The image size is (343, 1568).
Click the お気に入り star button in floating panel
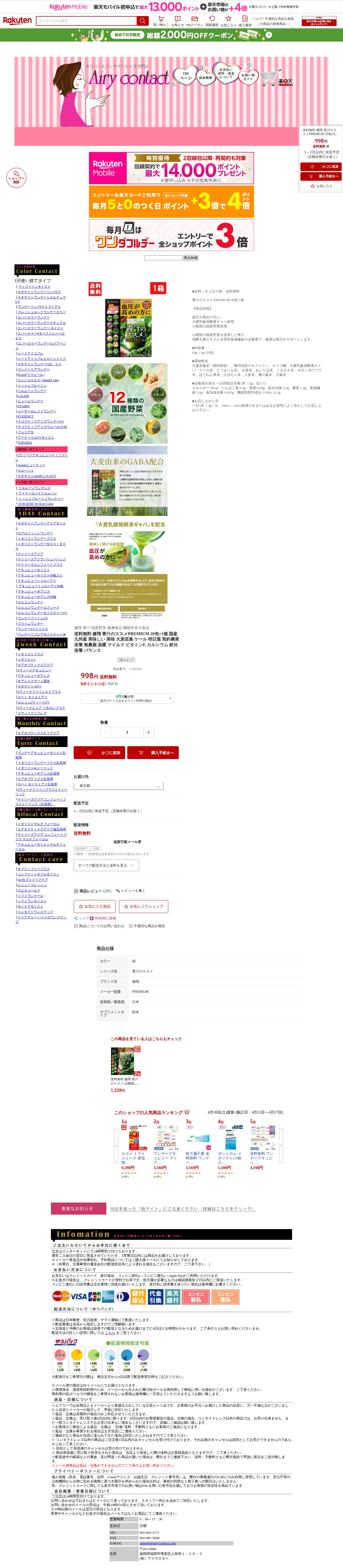pyautogui.click(x=320, y=186)
